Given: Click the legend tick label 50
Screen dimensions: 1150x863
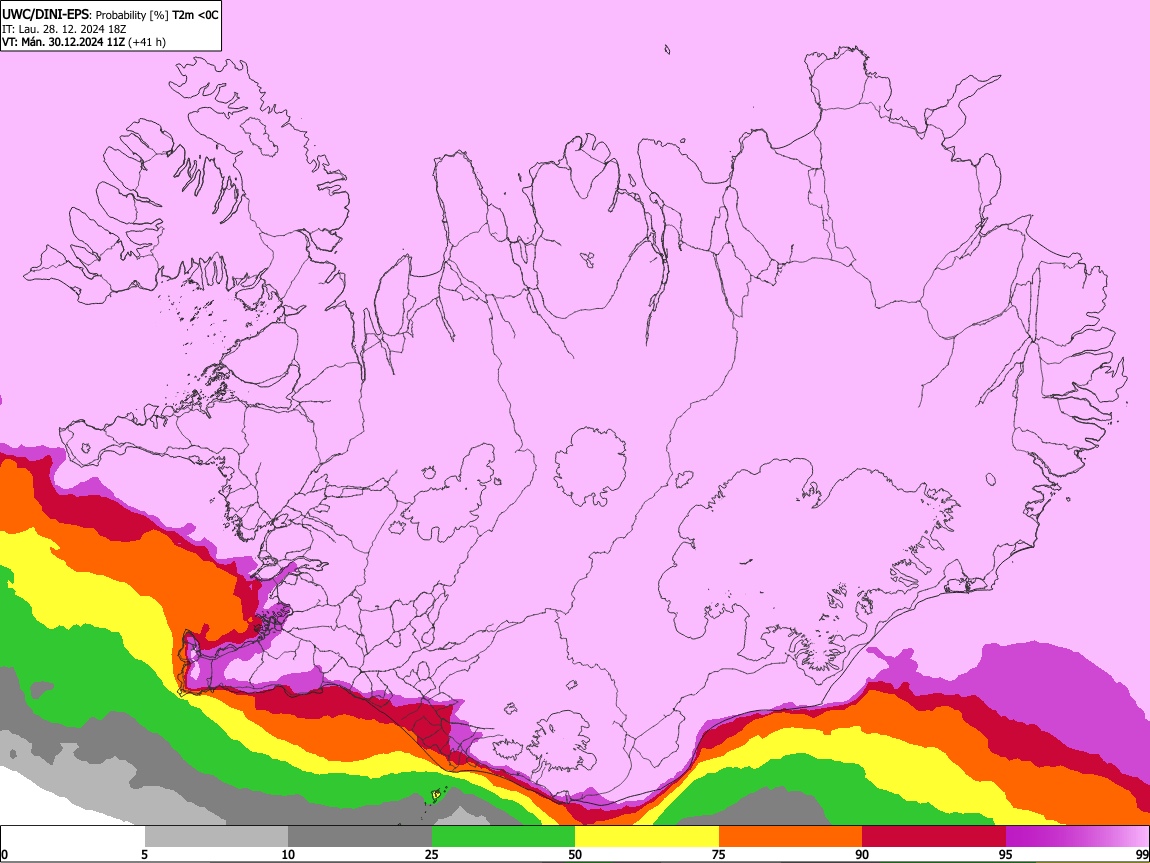Looking at the screenshot, I should click(x=575, y=855).
